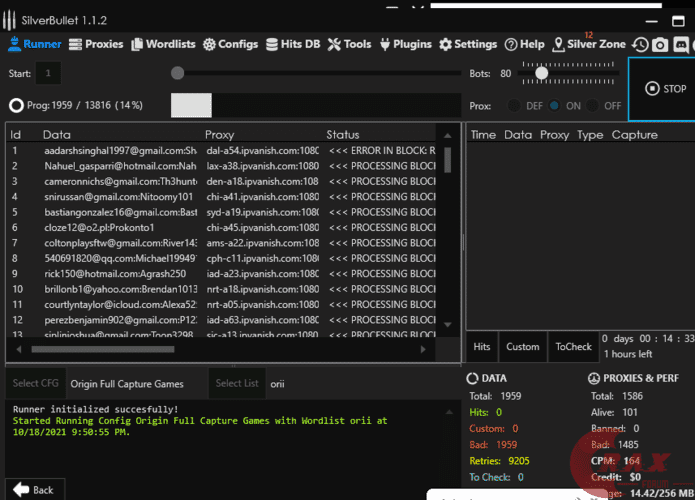Click the Select CFG button

(35, 383)
